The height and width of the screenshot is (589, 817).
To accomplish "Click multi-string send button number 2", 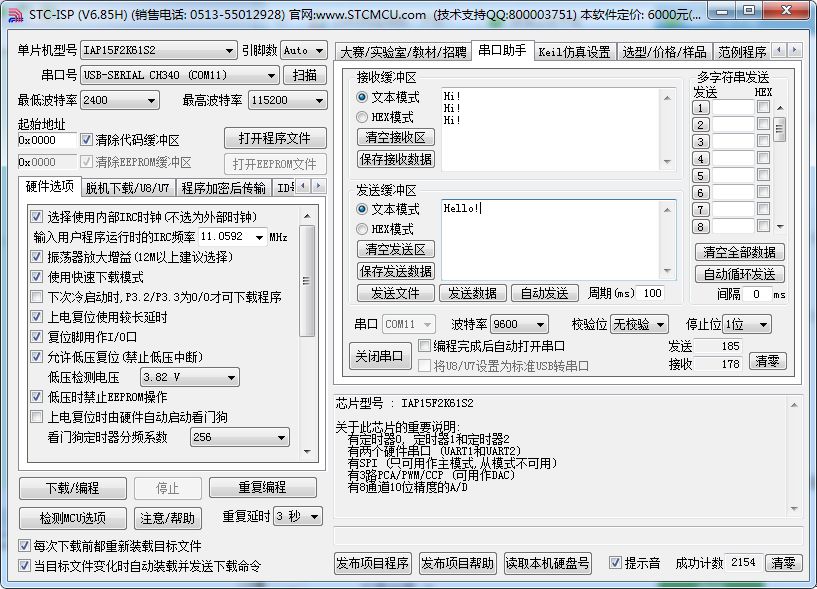I will (x=700, y=125).
